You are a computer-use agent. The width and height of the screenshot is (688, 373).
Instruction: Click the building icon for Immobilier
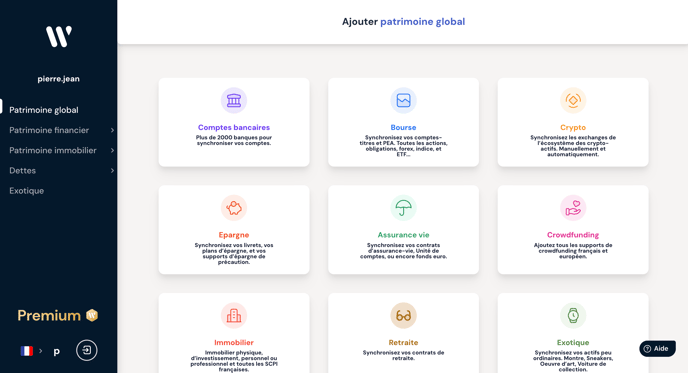pos(234,316)
